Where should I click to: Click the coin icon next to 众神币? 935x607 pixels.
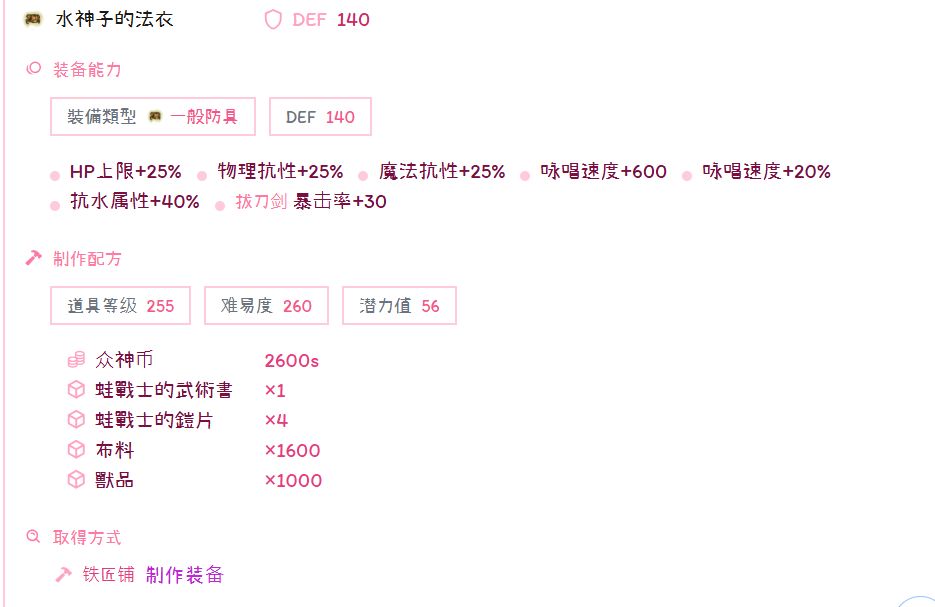click(76, 360)
